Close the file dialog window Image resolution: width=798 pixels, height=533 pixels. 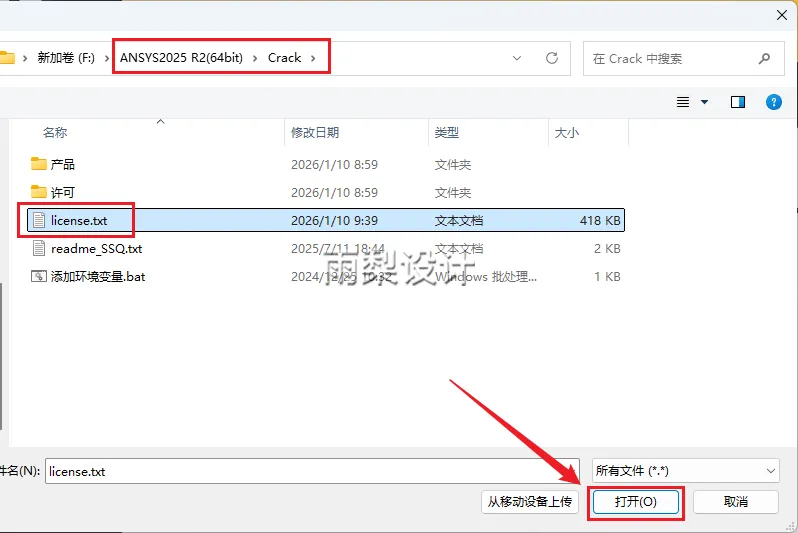tap(782, 15)
